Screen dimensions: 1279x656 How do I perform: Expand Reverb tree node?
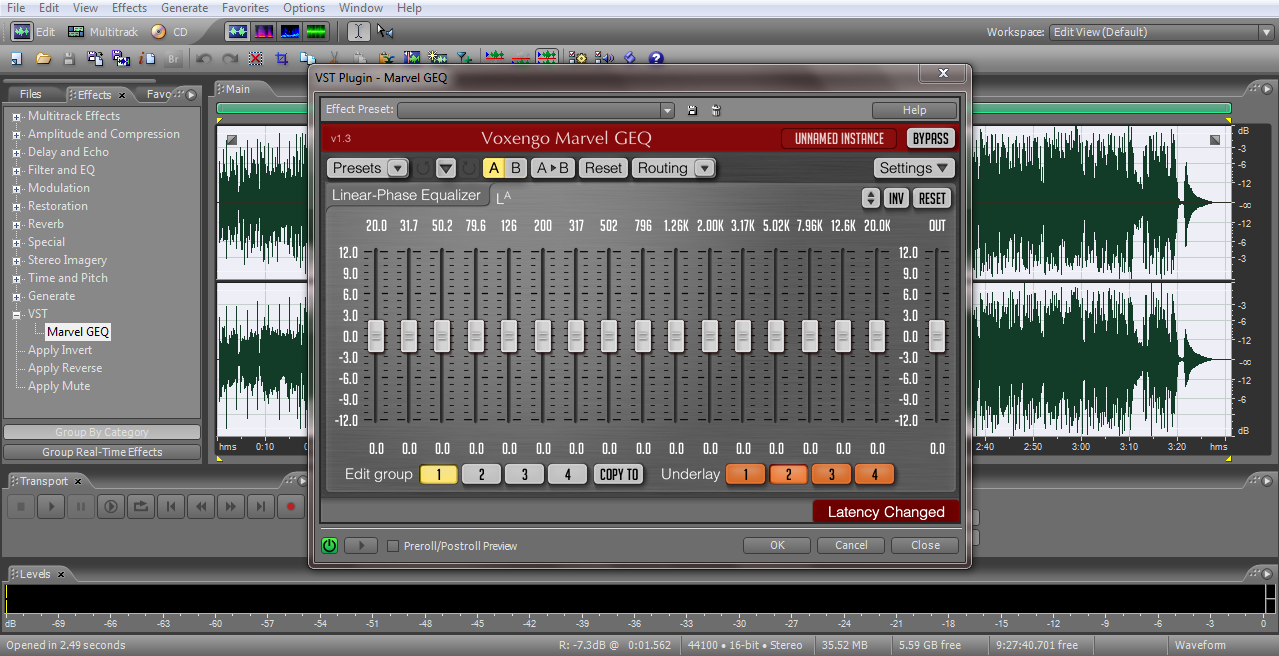tap(17, 225)
